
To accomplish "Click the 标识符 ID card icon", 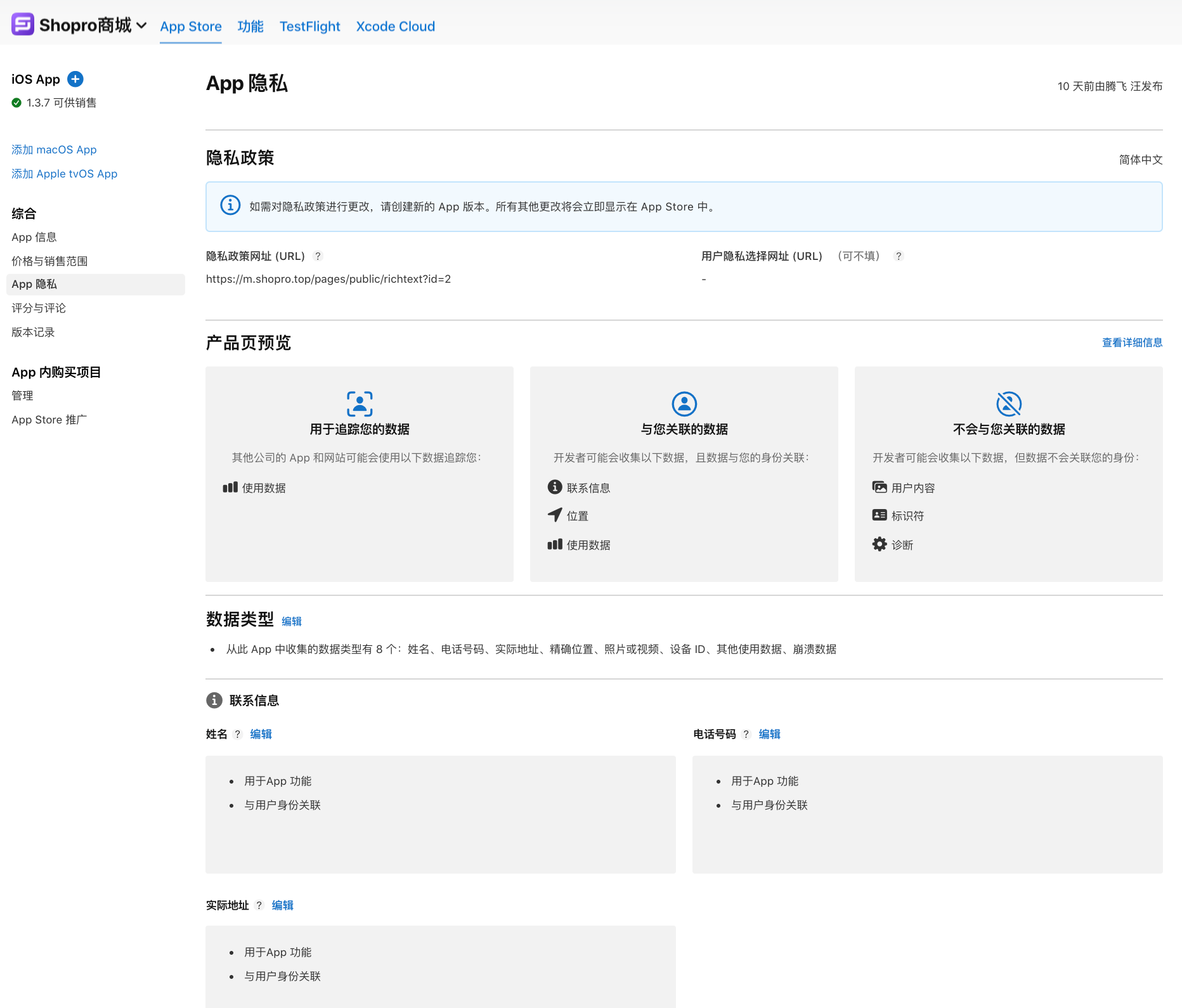I will 880,515.
